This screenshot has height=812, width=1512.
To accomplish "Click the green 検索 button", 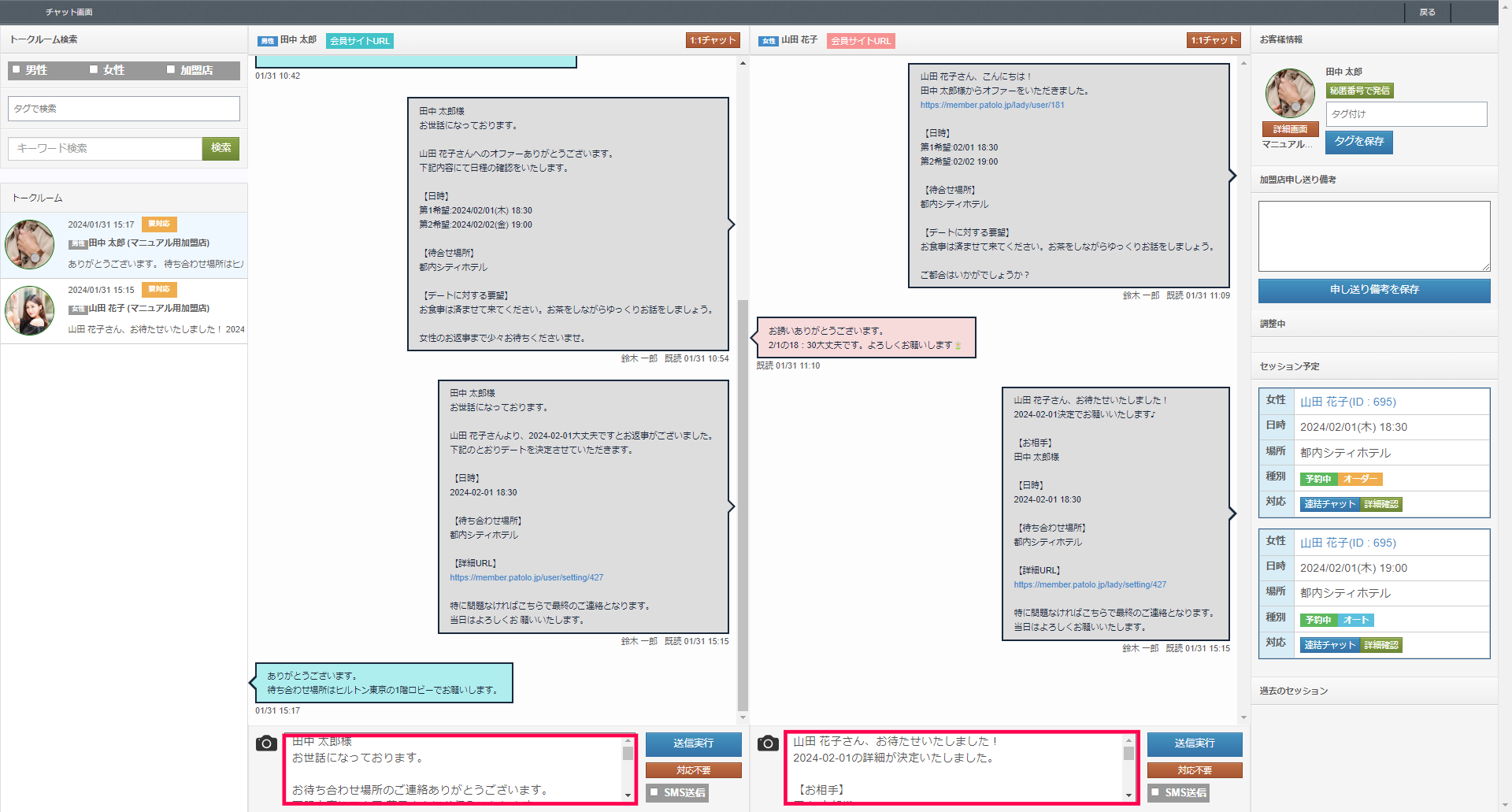I will (220, 148).
